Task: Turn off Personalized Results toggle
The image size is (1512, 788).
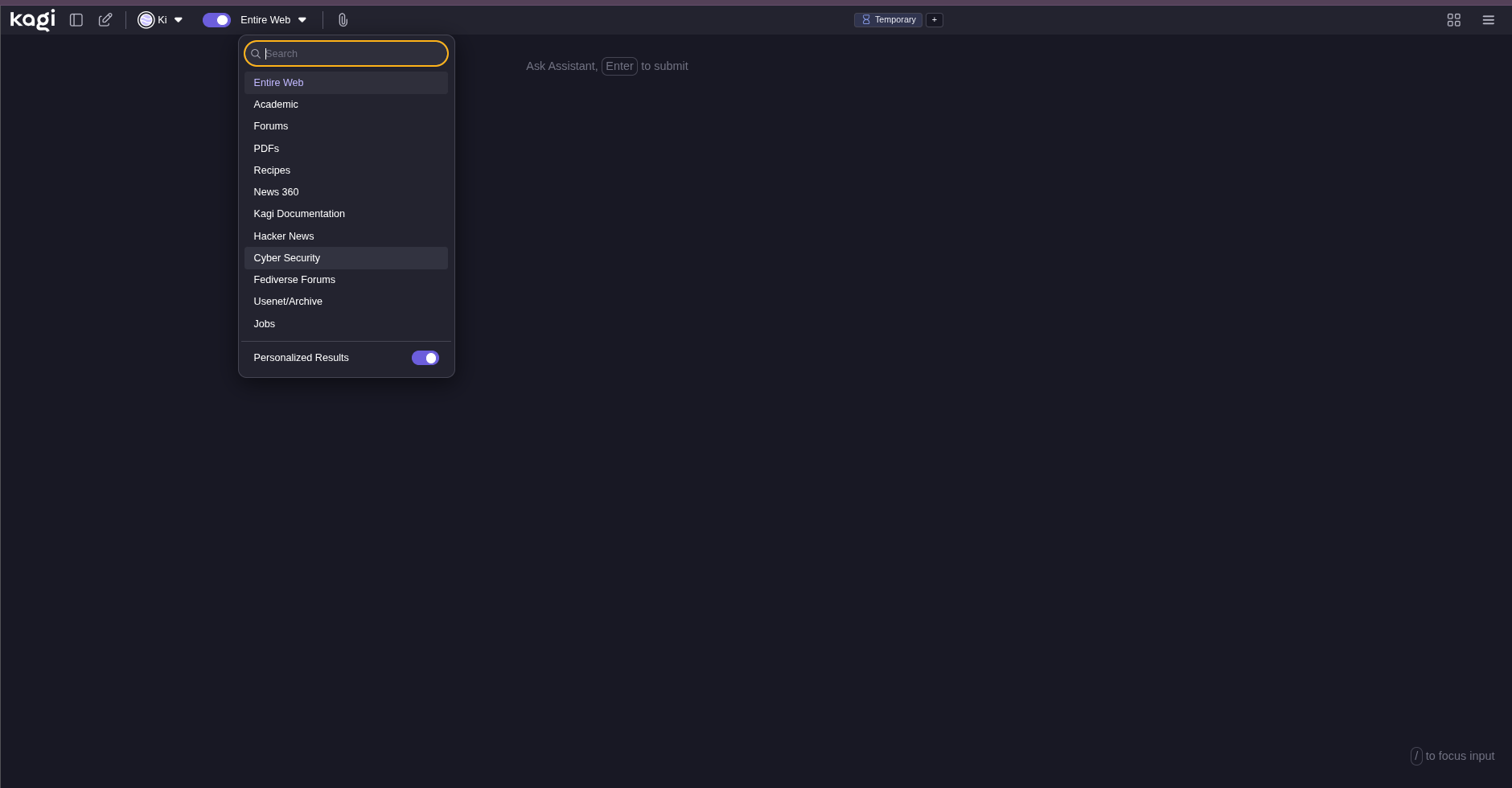Action: pyautogui.click(x=425, y=358)
